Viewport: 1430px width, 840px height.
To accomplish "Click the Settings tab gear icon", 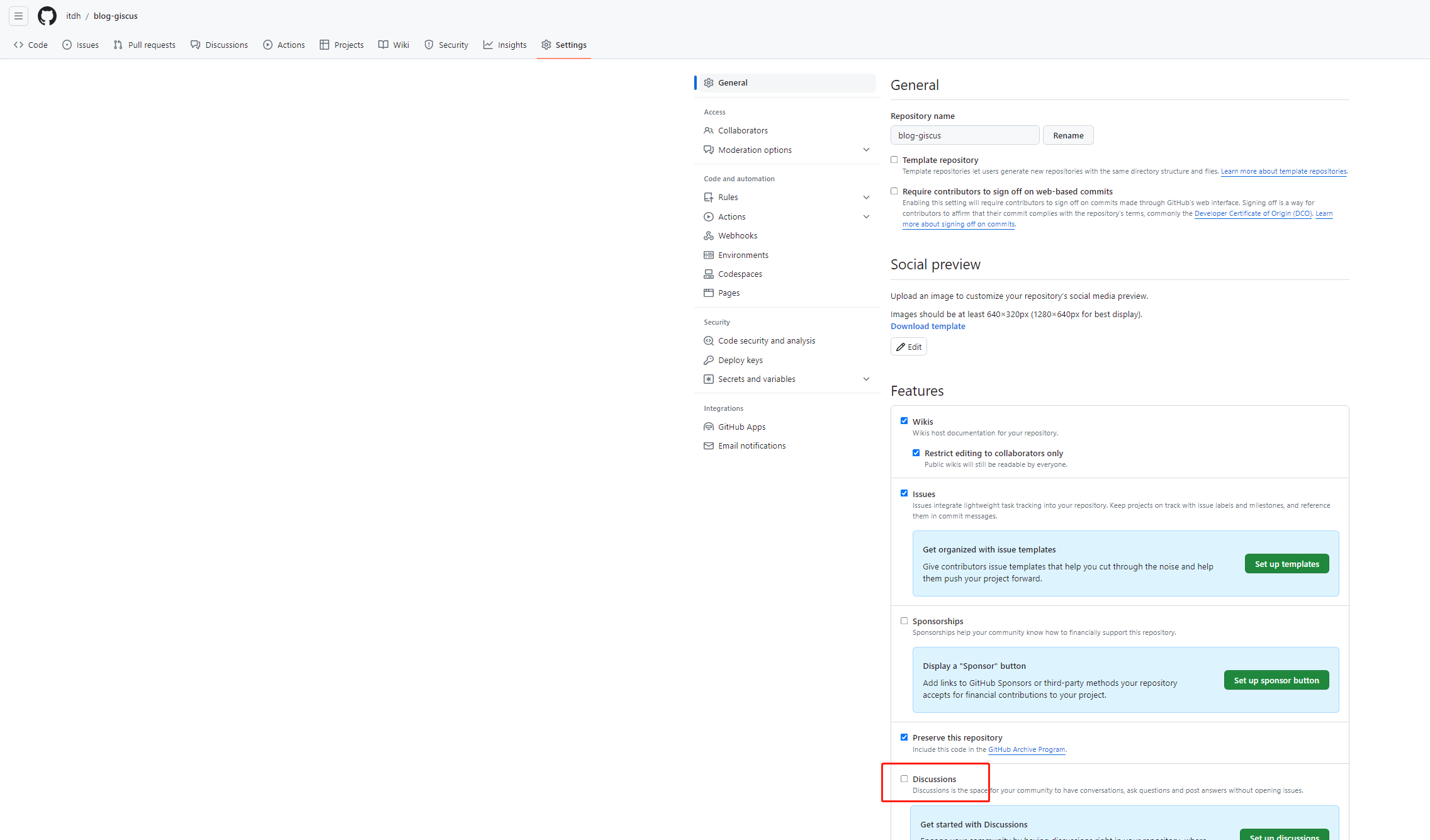I will [546, 45].
